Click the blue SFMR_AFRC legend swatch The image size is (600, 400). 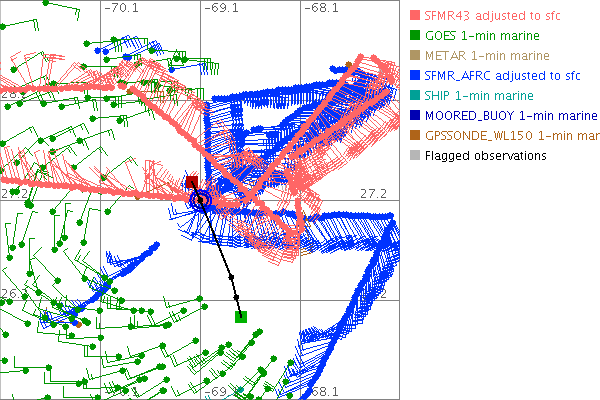coord(414,75)
